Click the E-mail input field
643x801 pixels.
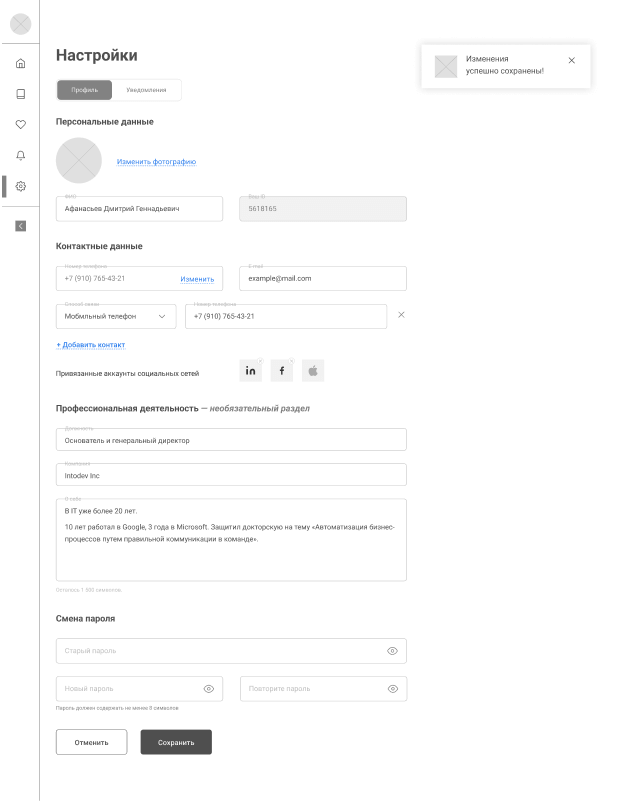click(323, 278)
